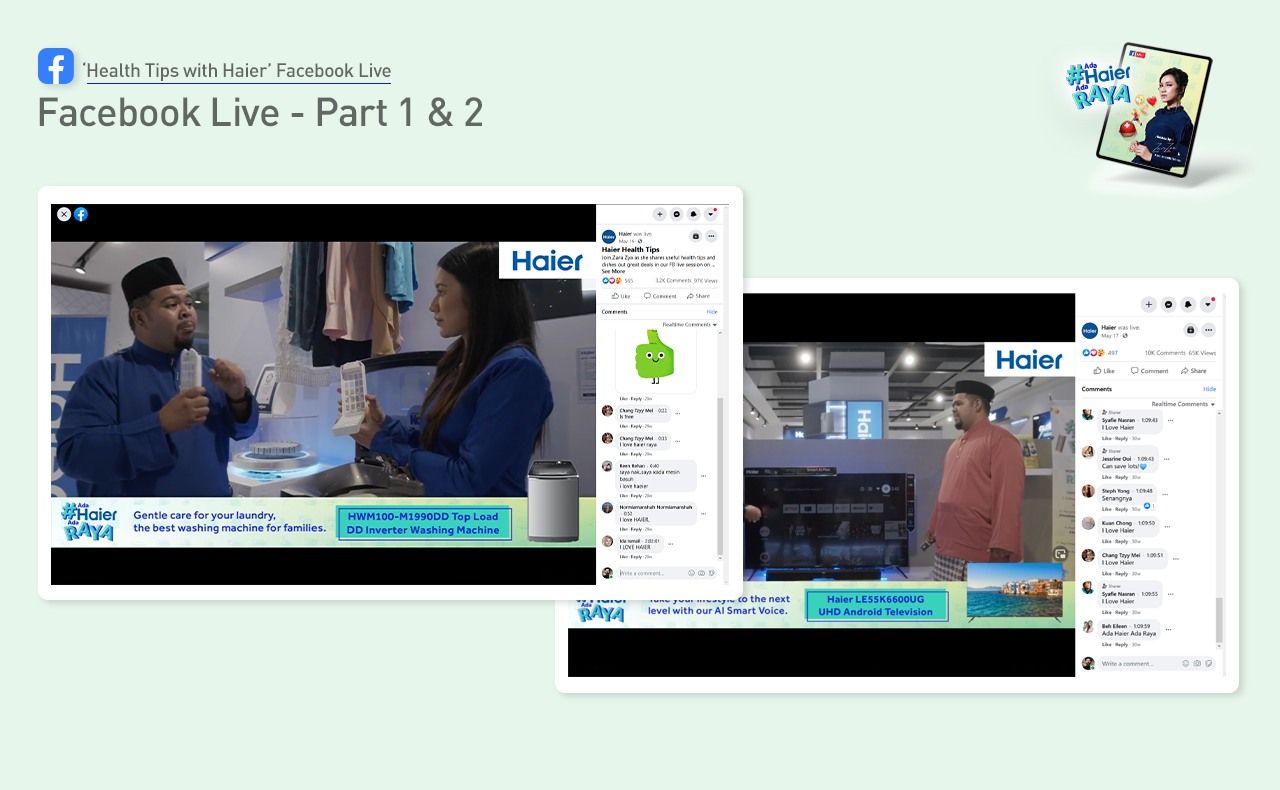Click the Facebook logo icon in the corner

tap(81, 214)
